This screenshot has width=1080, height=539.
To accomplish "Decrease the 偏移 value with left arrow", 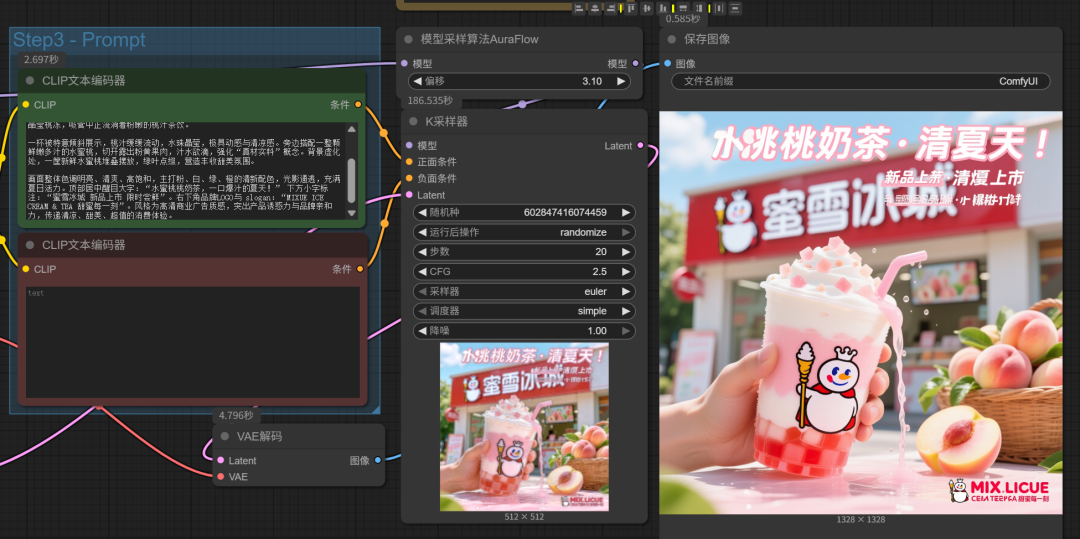I will (x=418, y=81).
